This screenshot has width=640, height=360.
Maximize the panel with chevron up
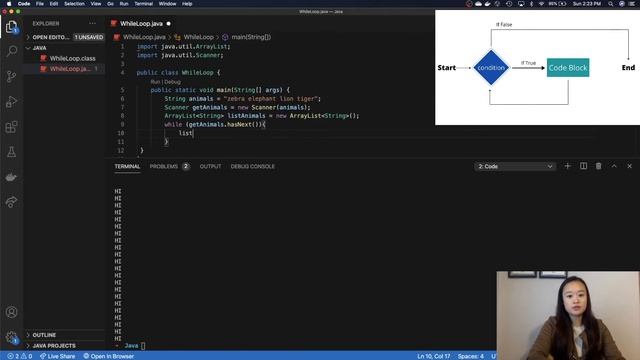click(614, 166)
